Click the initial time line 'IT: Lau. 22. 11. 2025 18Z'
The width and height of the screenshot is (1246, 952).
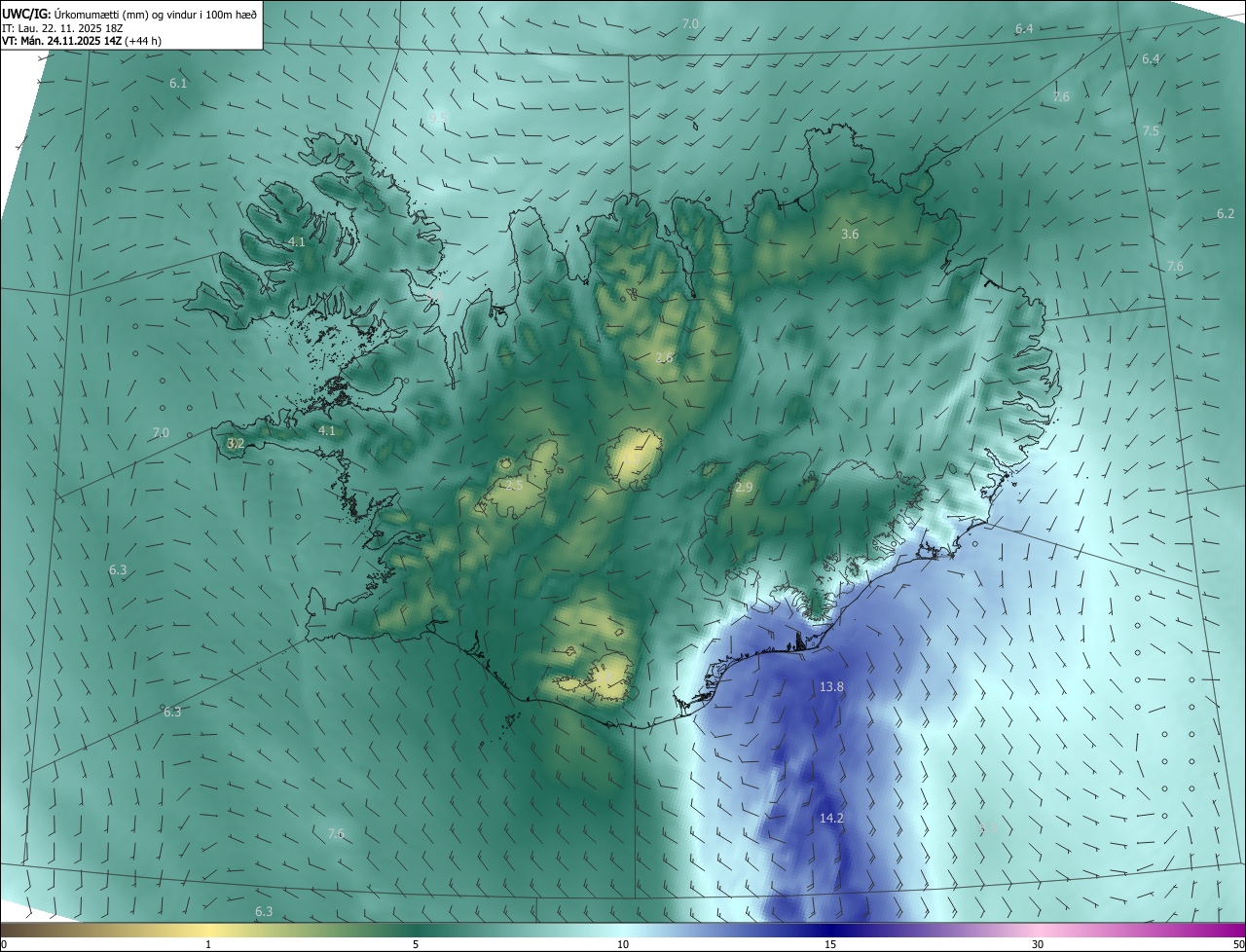pyautogui.click(x=63, y=28)
